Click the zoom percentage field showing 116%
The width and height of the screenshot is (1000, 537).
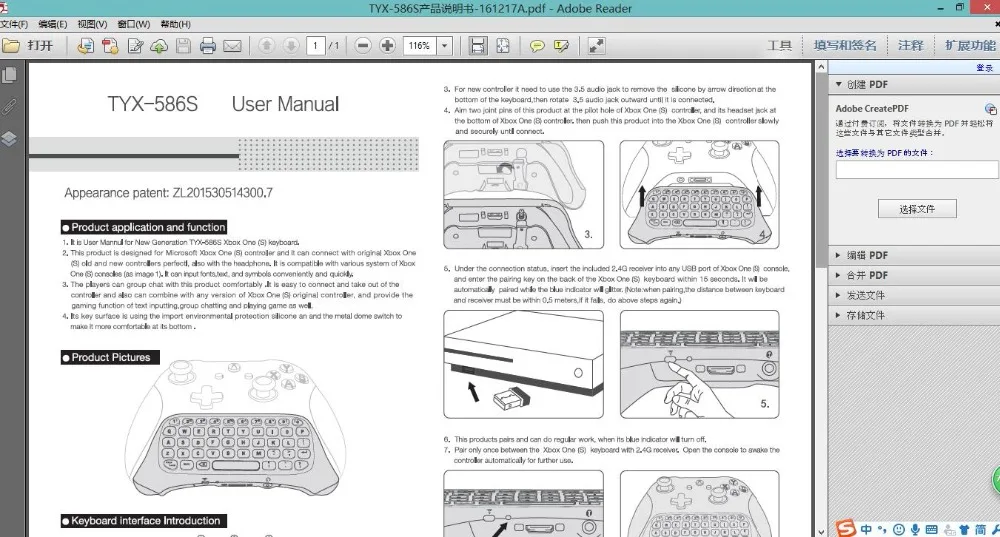tap(419, 46)
